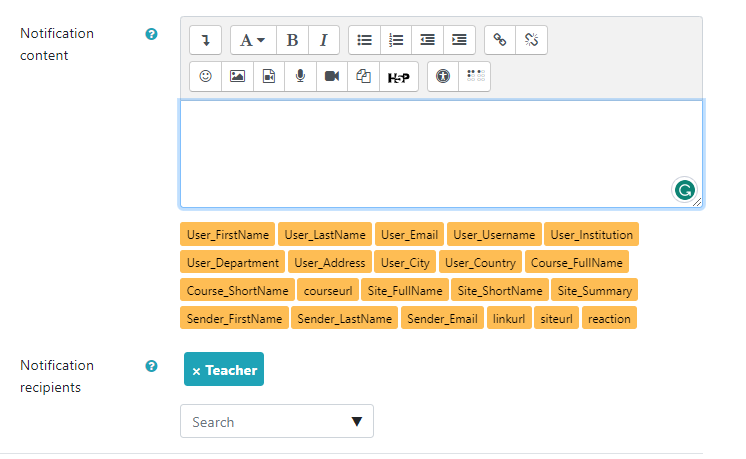Open the recipients Search dropdown
Image resolution: width=746 pixels, height=459 pixels.
pyautogui.click(x=276, y=422)
